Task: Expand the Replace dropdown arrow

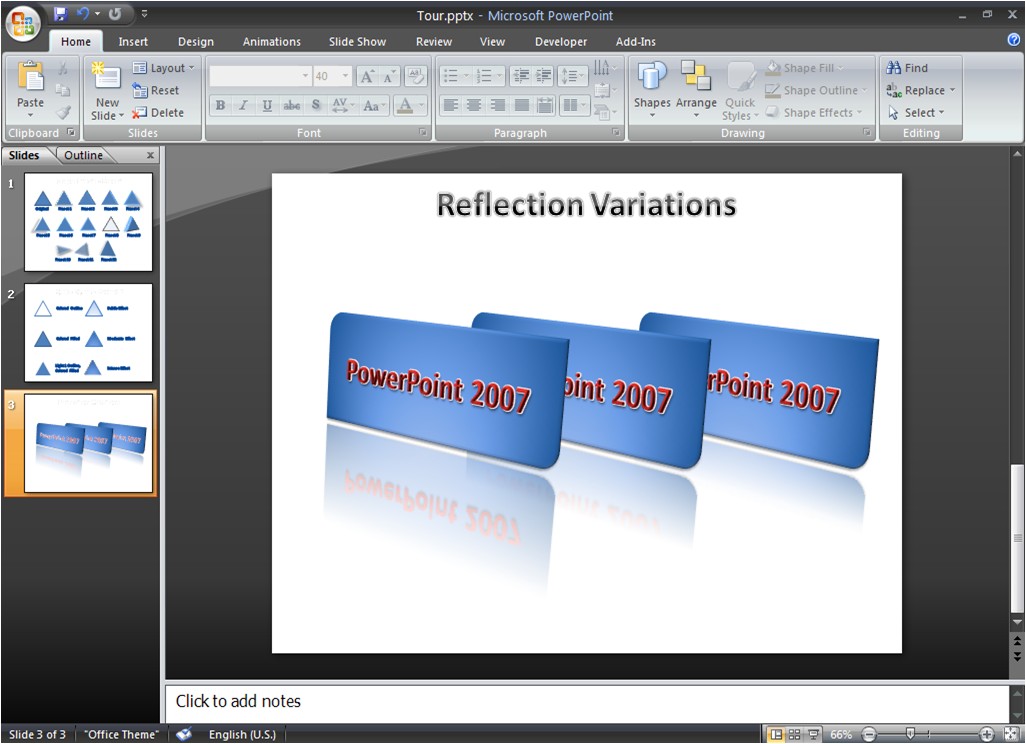Action: click(x=953, y=90)
